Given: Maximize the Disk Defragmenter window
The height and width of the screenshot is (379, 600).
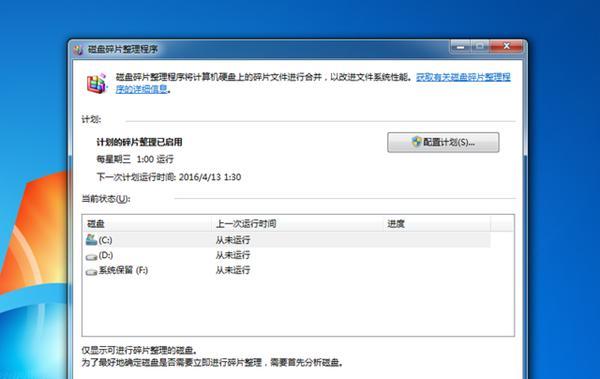Looking at the screenshot, I should coord(480,46).
